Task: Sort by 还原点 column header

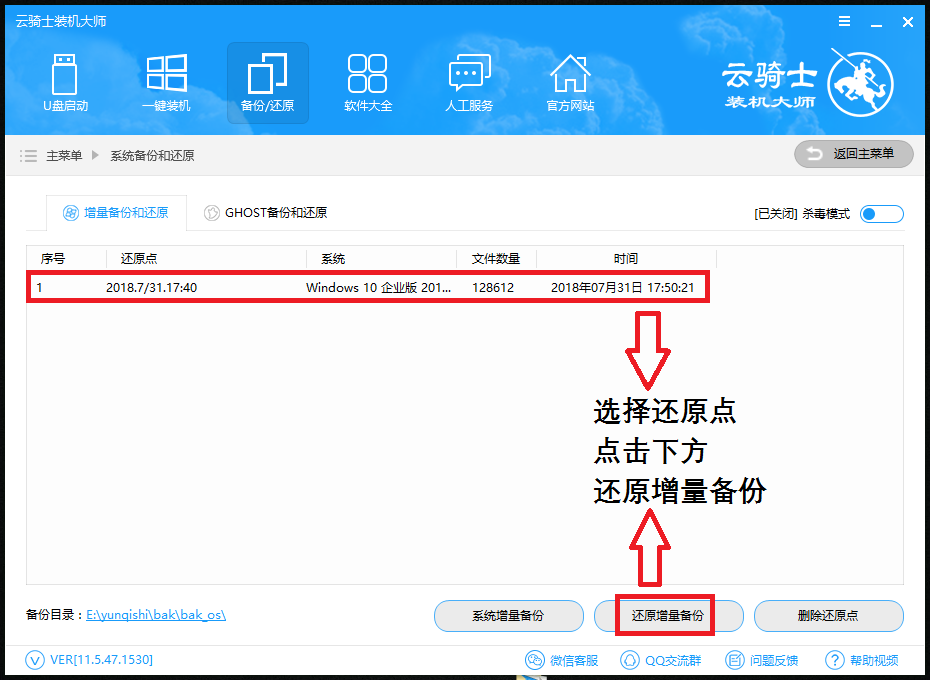Action: (139, 259)
